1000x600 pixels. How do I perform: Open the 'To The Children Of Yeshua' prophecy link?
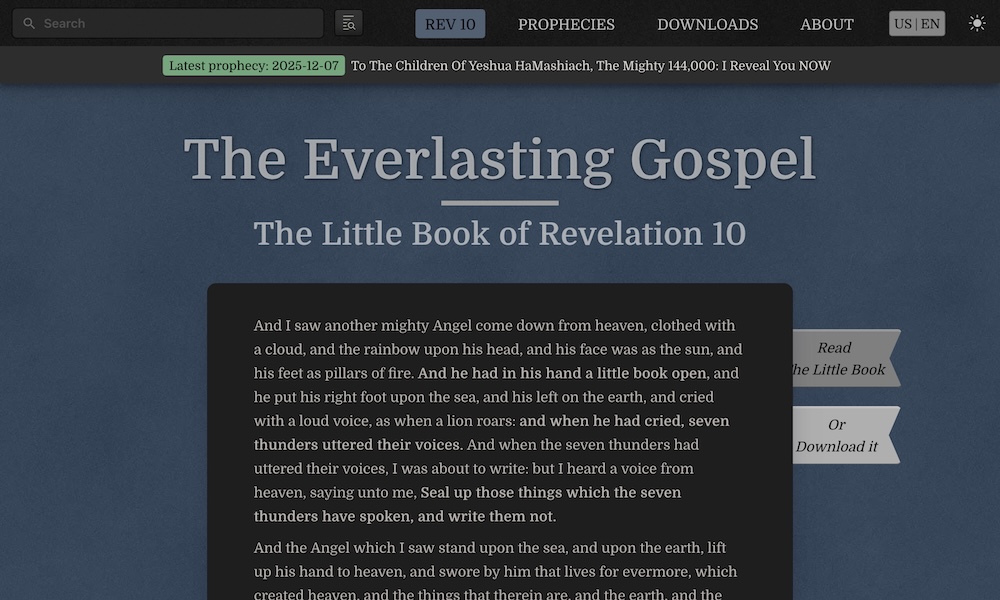click(590, 66)
